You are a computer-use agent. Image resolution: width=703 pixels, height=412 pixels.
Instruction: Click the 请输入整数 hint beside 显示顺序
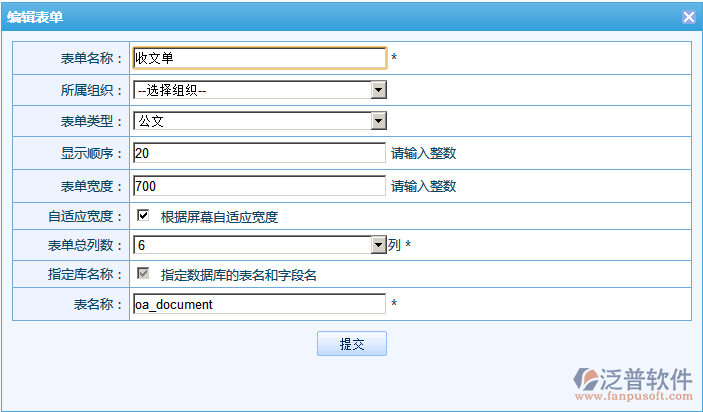[x=424, y=154]
